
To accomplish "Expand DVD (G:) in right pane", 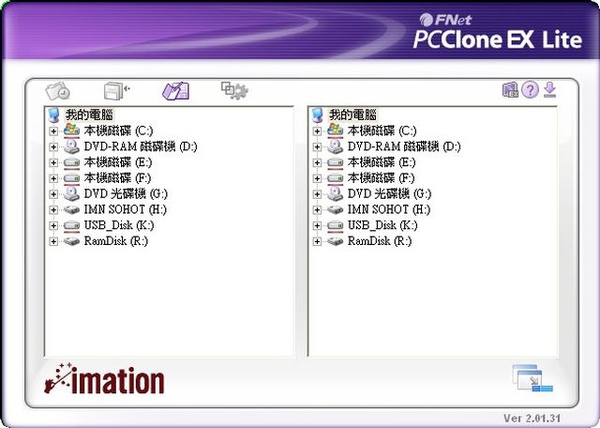I will 317,194.
